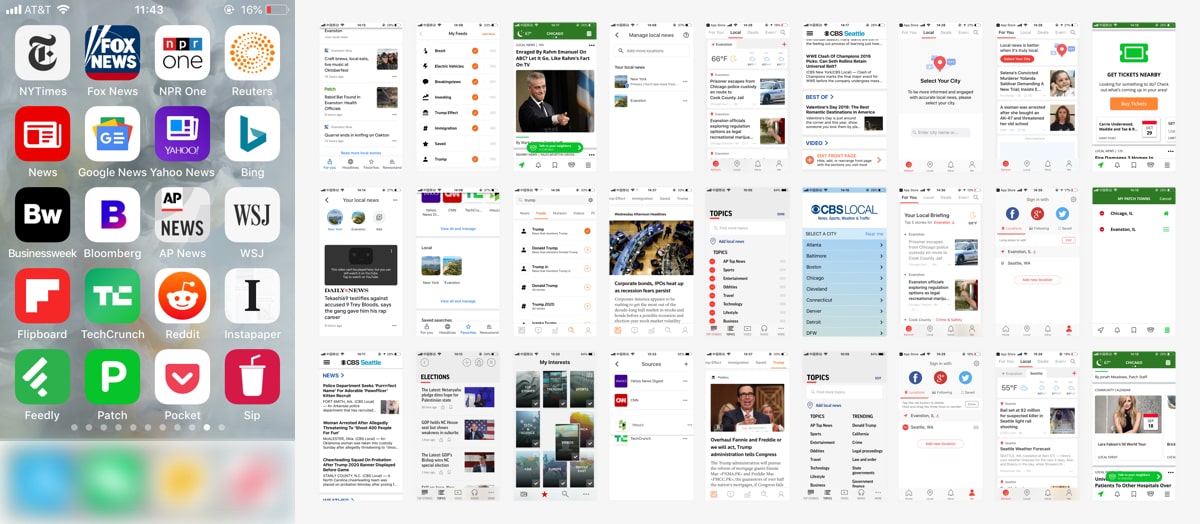Open more options for Evanston in Manage local news
The width and height of the screenshot is (1200, 524).
pyautogui.click(x=685, y=100)
